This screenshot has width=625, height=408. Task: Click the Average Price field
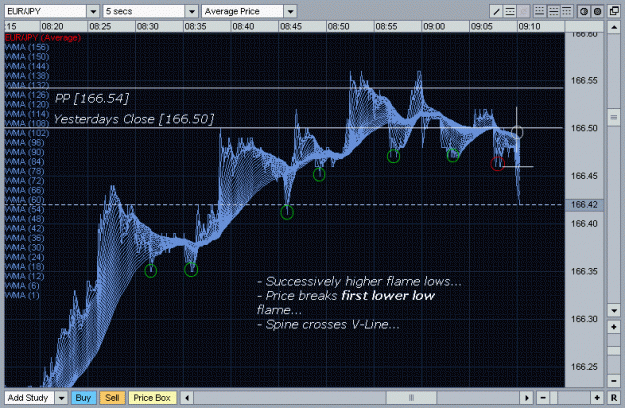coord(243,11)
